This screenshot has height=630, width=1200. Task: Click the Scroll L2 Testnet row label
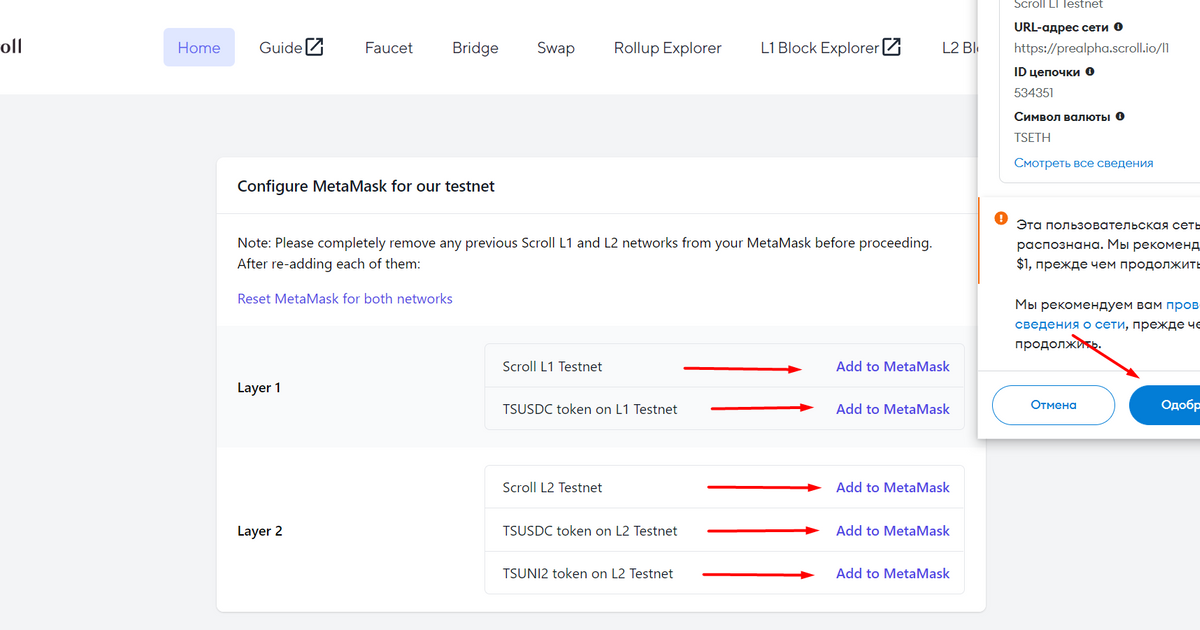(553, 487)
